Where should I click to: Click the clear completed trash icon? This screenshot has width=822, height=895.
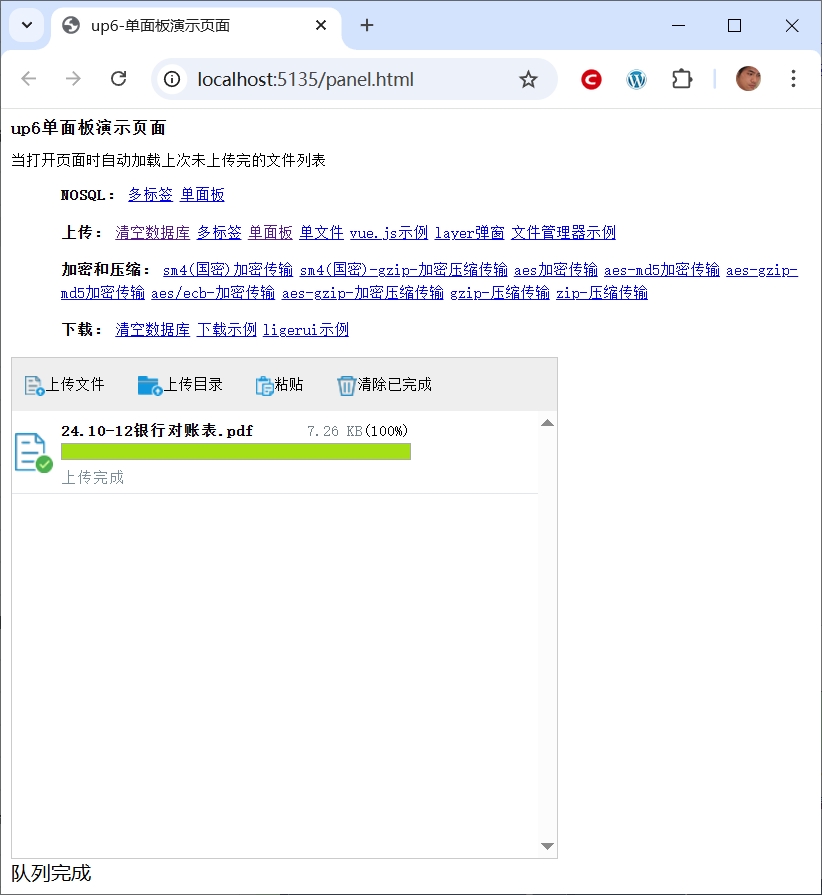[x=346, y=385]
